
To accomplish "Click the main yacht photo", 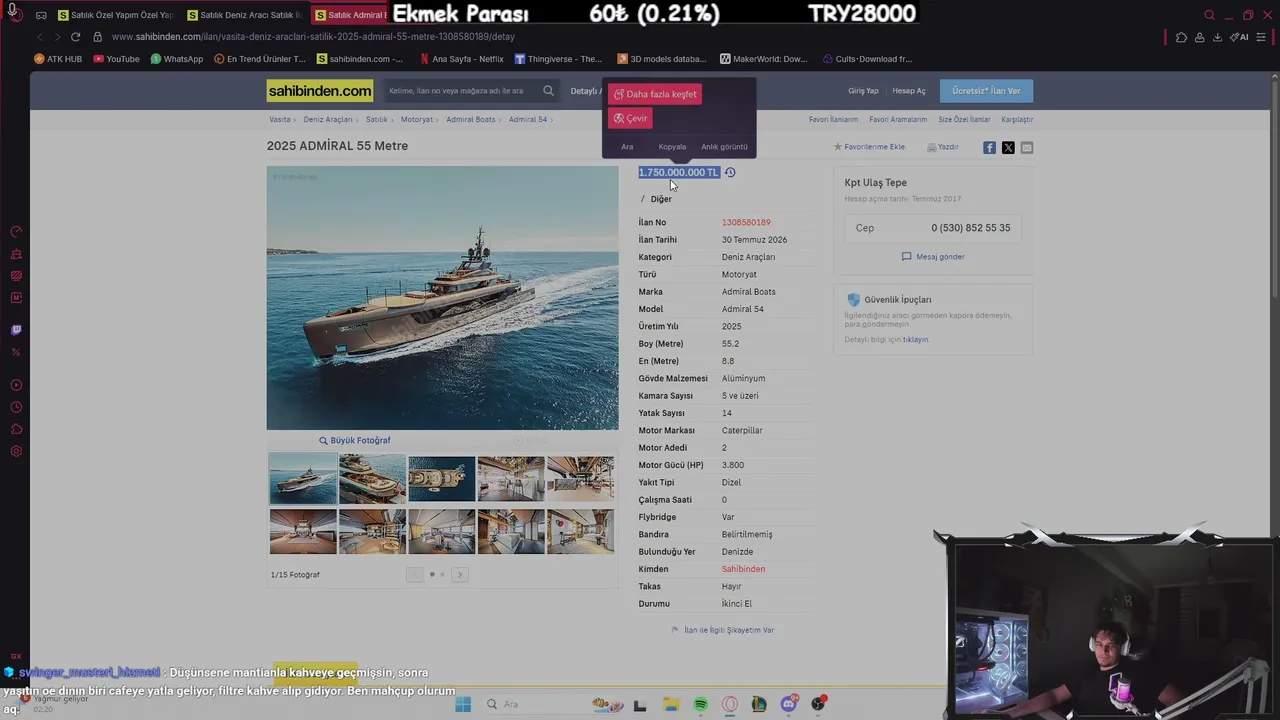I will coord(442,298).
